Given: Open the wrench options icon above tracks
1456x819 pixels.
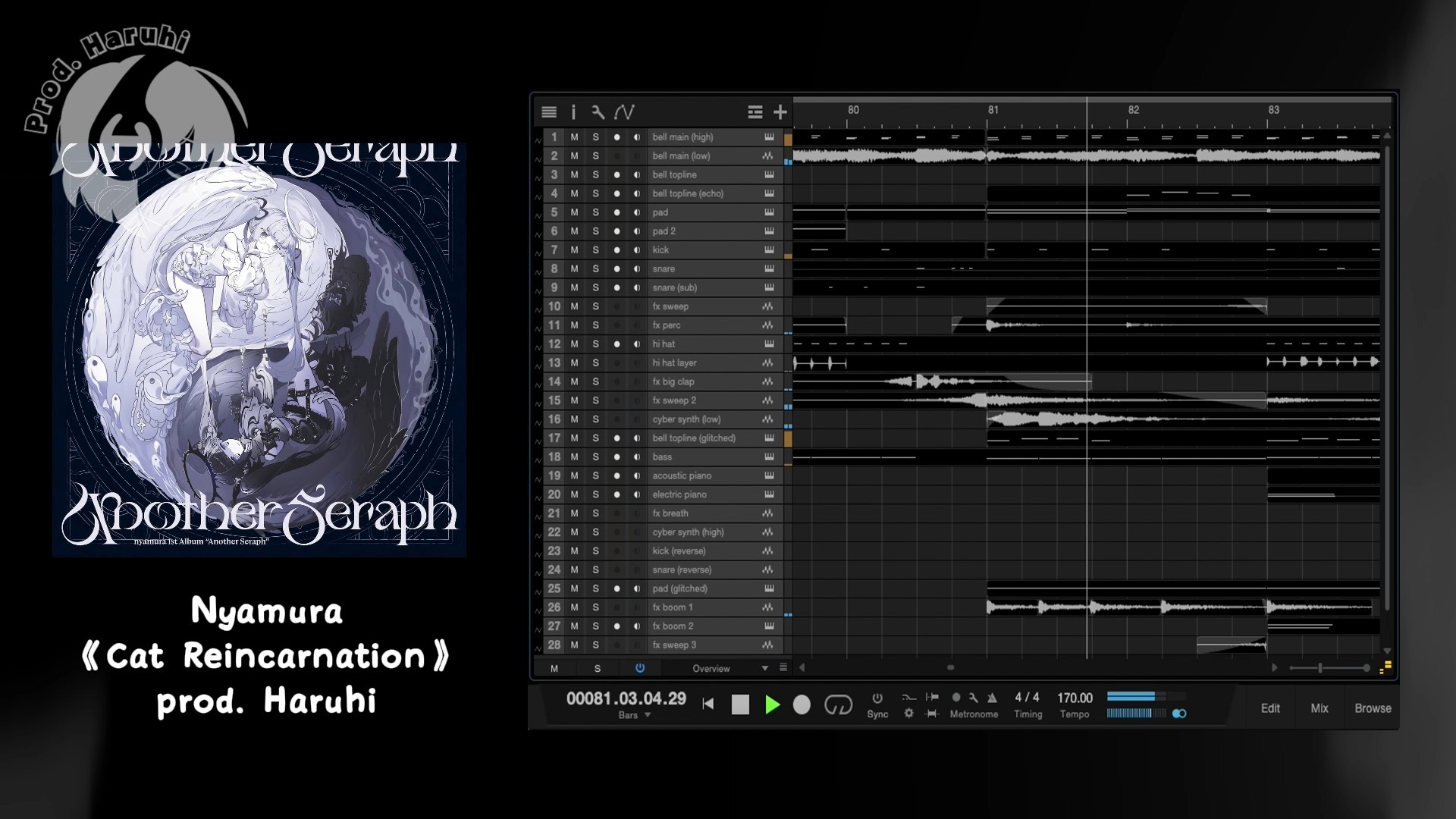Looking at the screenshot, I should 598,112.
